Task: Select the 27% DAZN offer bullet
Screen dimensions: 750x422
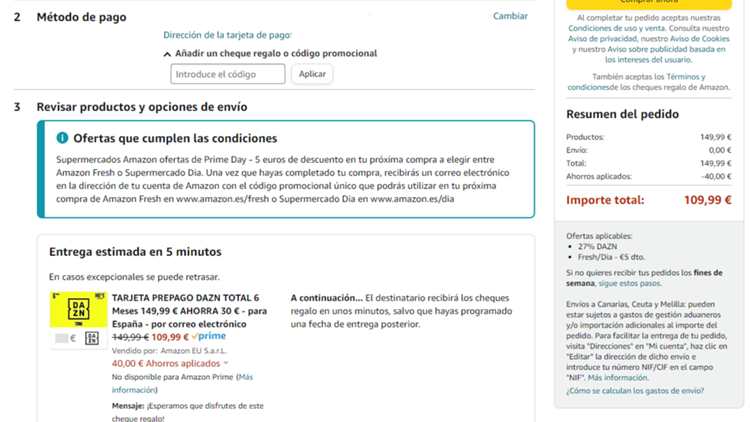Action: 597,246
